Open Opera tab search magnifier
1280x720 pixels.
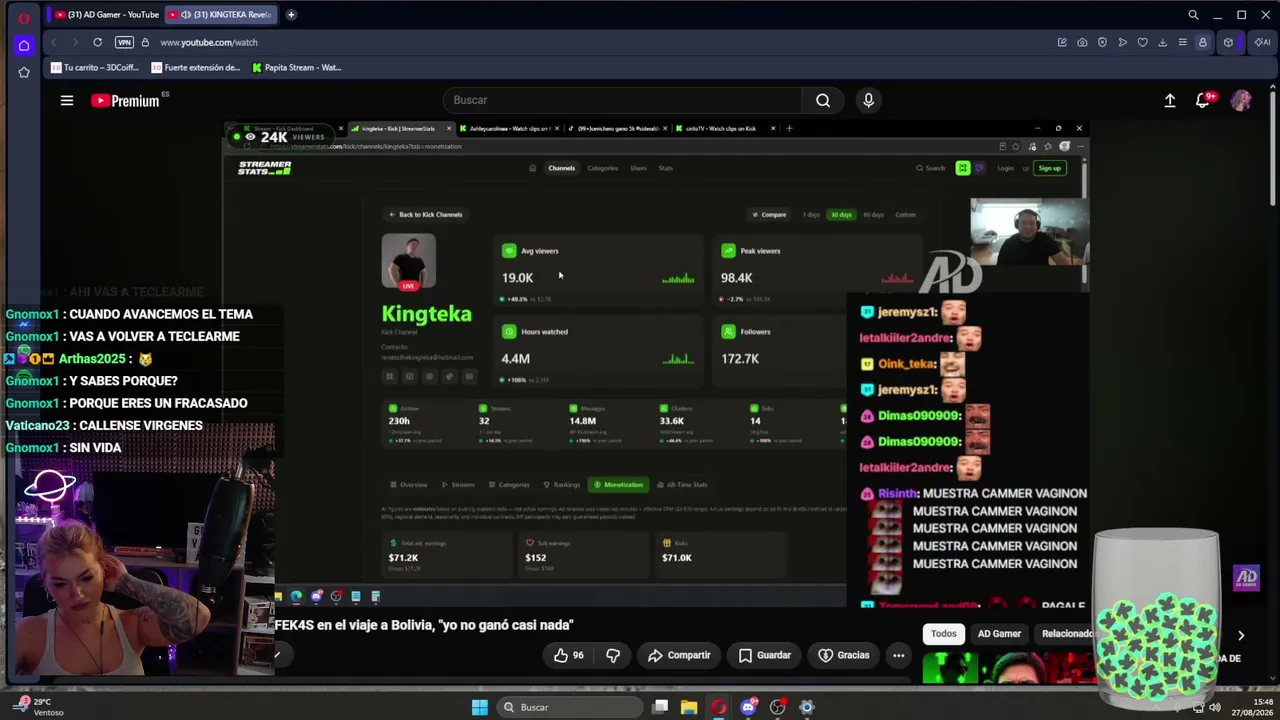point(1193,15)
